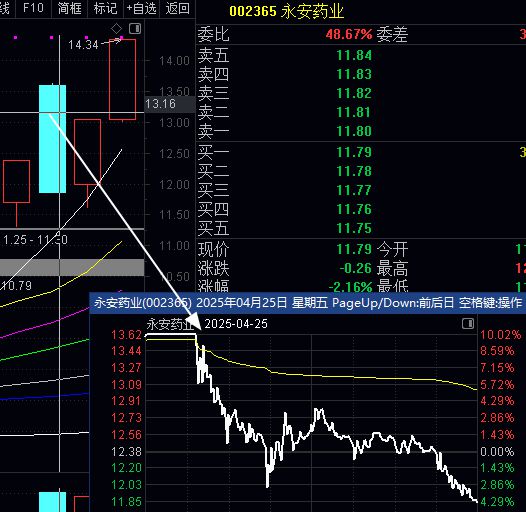This screenshot has height=512, width=526.
Task: Open the F10 company info
Action: (x=33, y=8)
